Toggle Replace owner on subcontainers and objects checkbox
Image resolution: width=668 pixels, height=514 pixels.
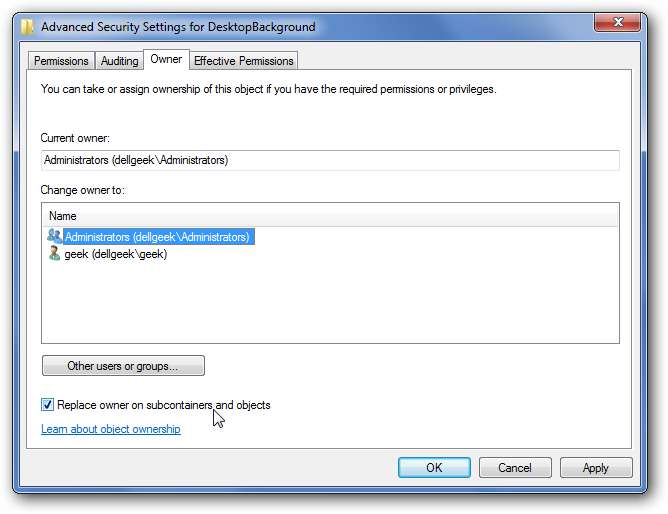(48, 405)
